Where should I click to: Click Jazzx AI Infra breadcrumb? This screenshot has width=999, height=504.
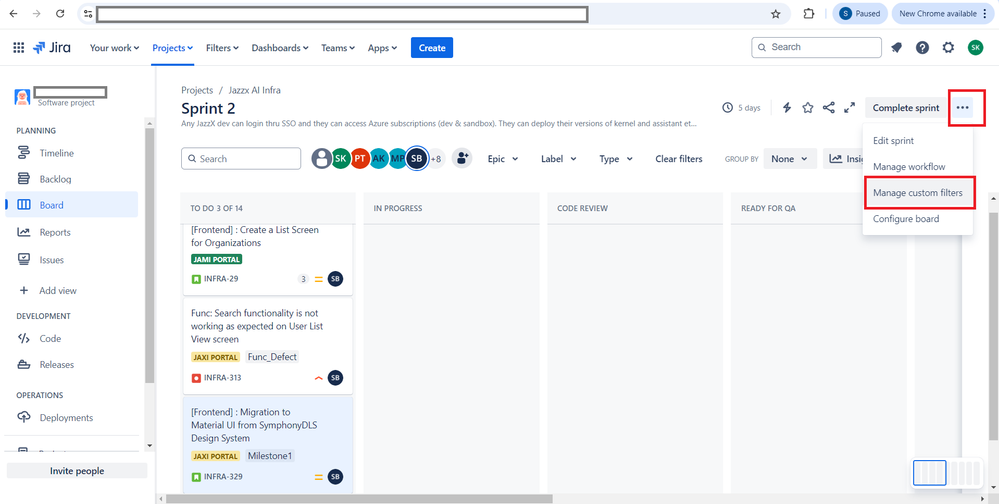[255, 90]
